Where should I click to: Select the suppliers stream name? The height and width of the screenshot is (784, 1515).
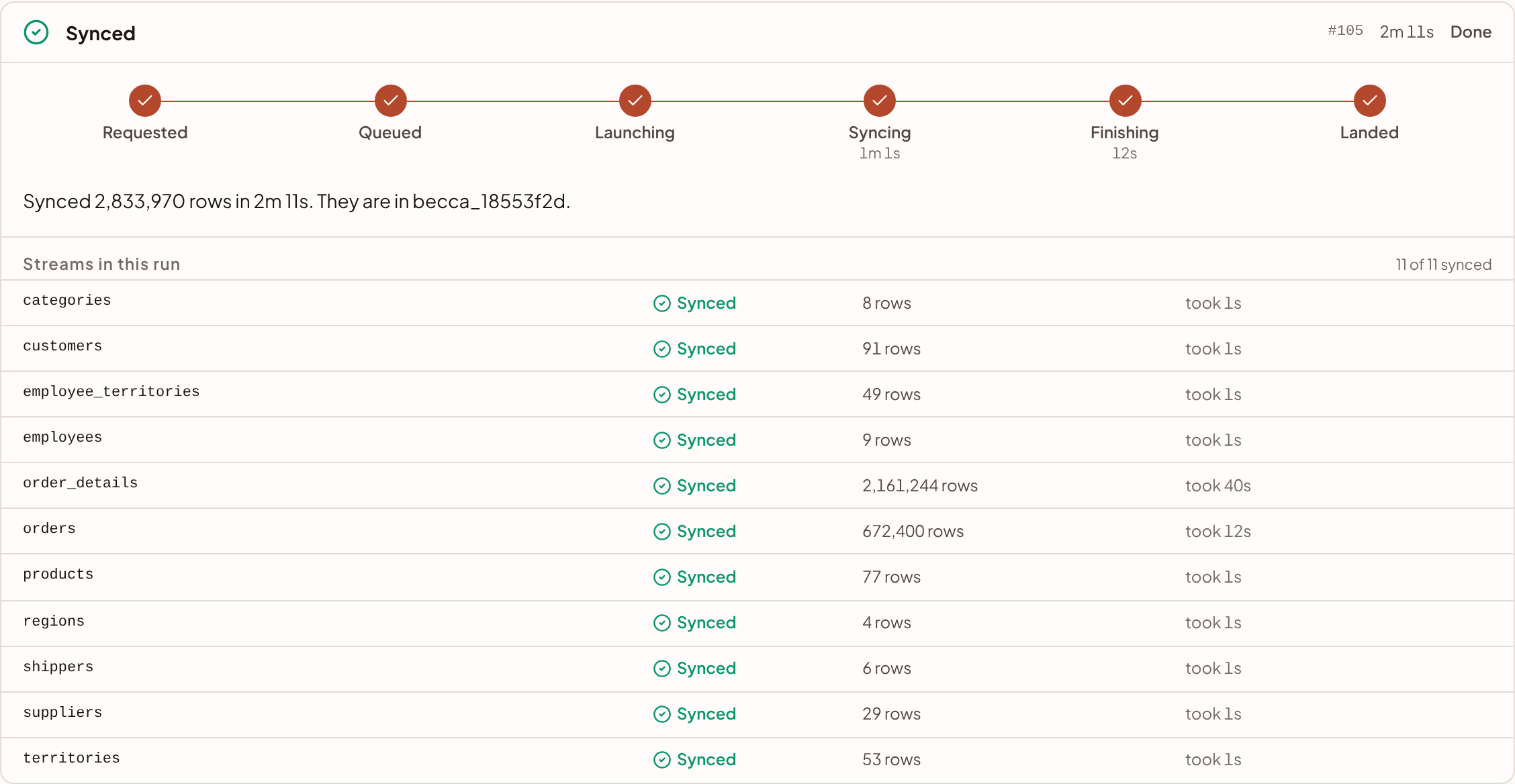[62, 713]
